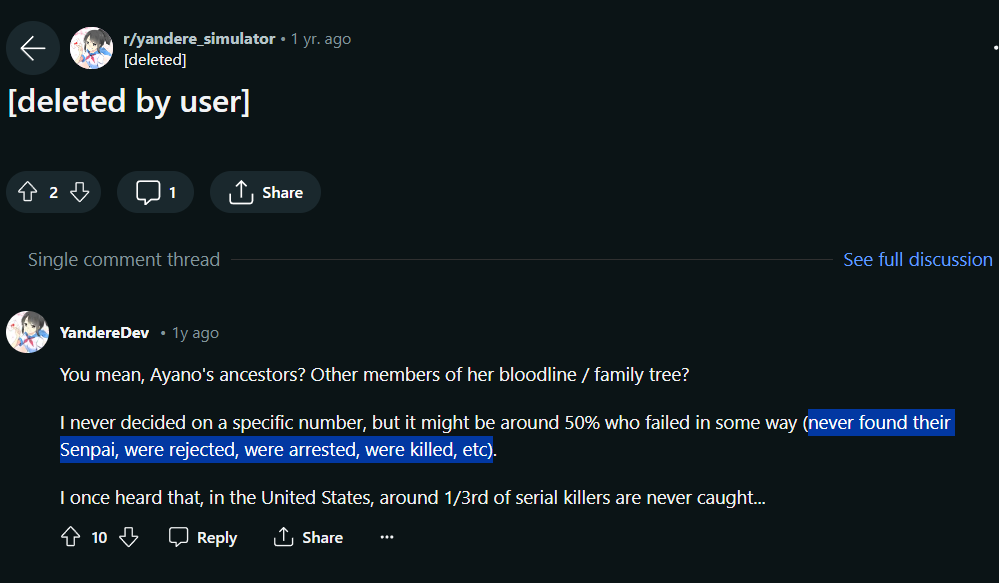
Task: Upvote the deleted post
Action: pos(28,192)
